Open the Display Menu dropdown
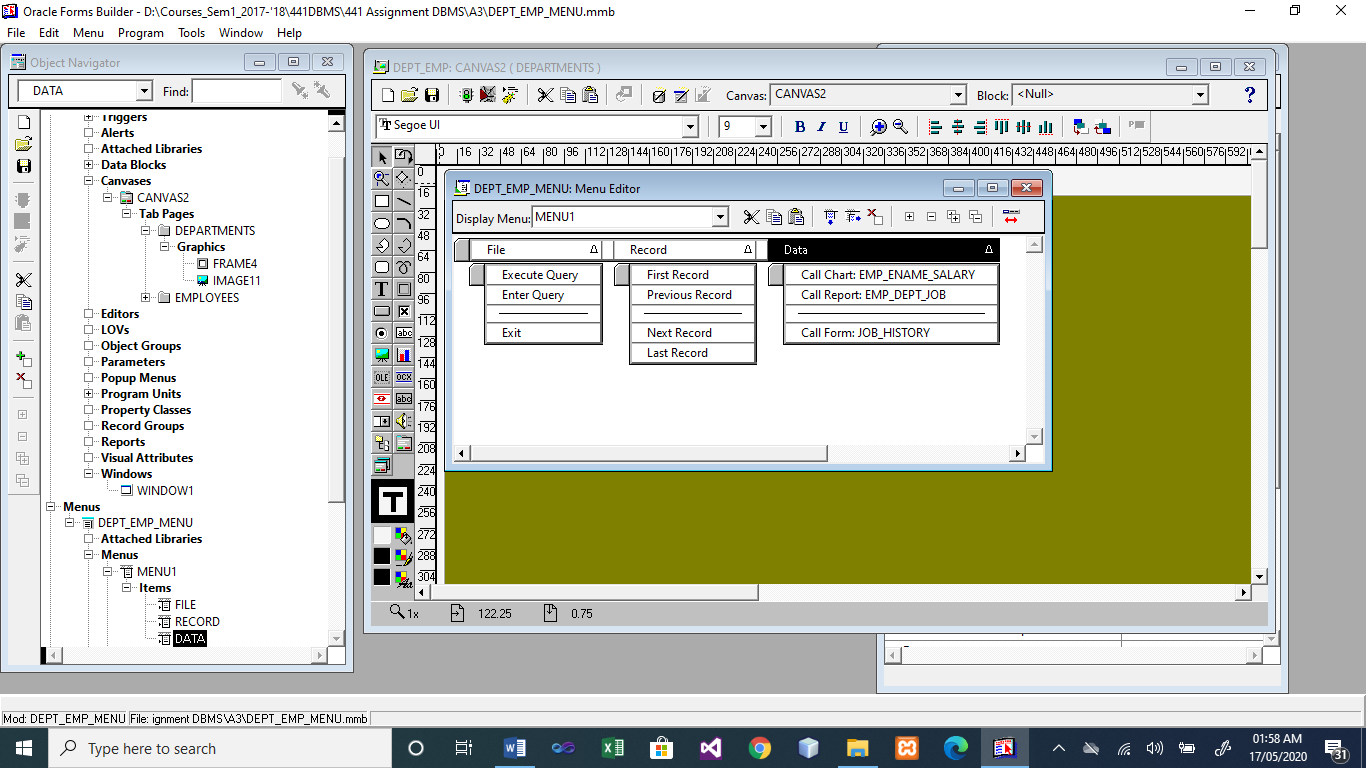Screen dimensions: 1366x768 720,217
